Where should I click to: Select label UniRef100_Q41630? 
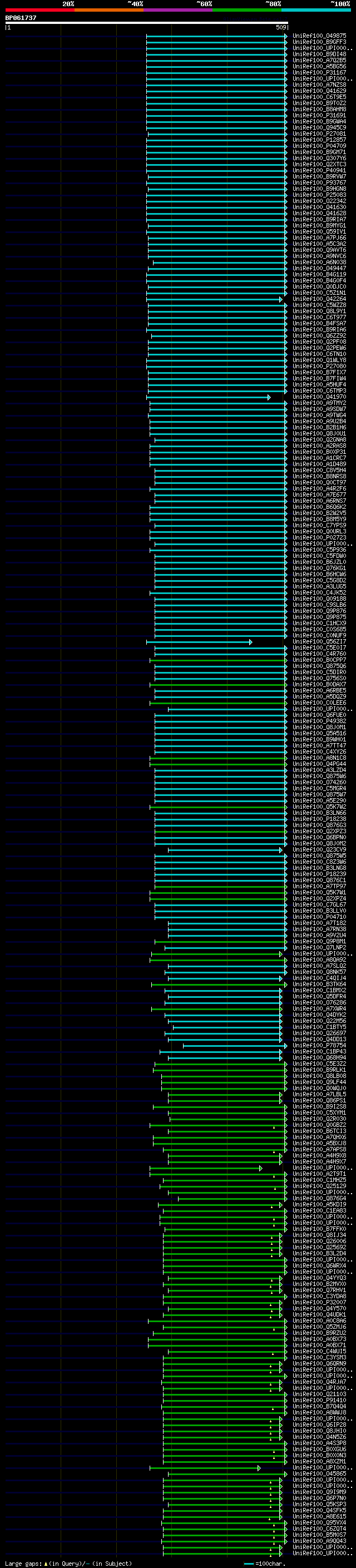(x=319, y=207)
